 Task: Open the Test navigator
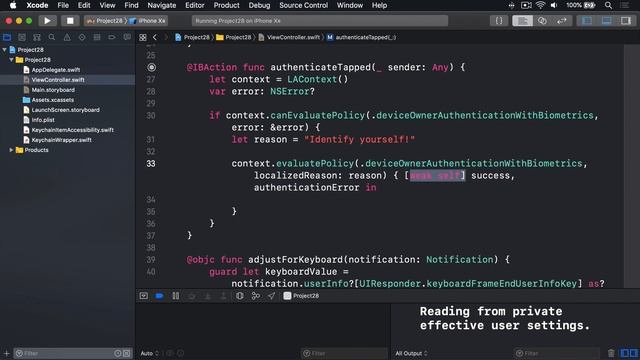82,37
